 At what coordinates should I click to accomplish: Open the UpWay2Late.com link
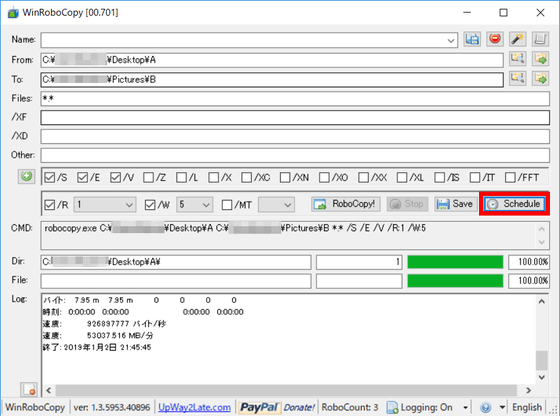(195, 407)
